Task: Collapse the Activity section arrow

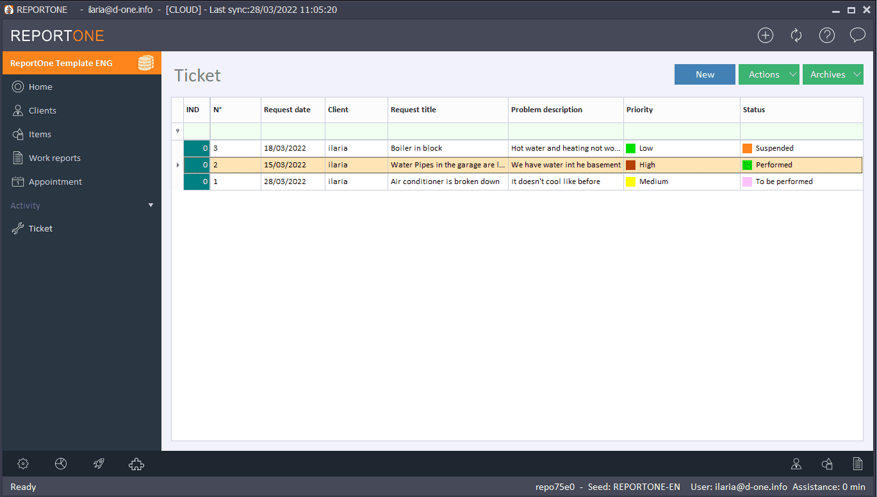Action: [x=151, y=205]
